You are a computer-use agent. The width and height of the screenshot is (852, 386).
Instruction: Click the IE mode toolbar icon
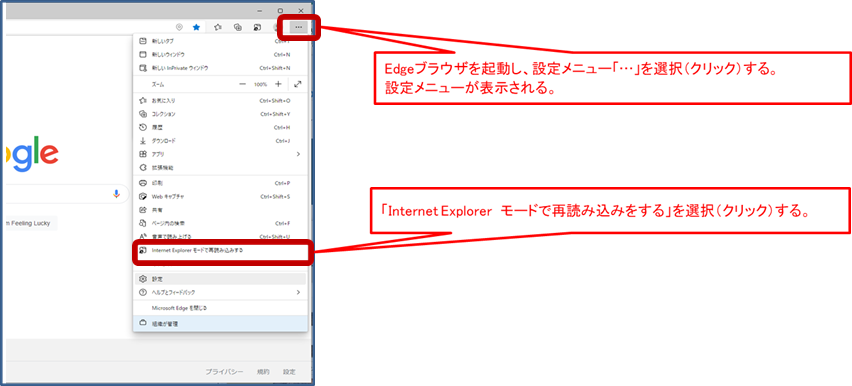[x=258, y=27]
